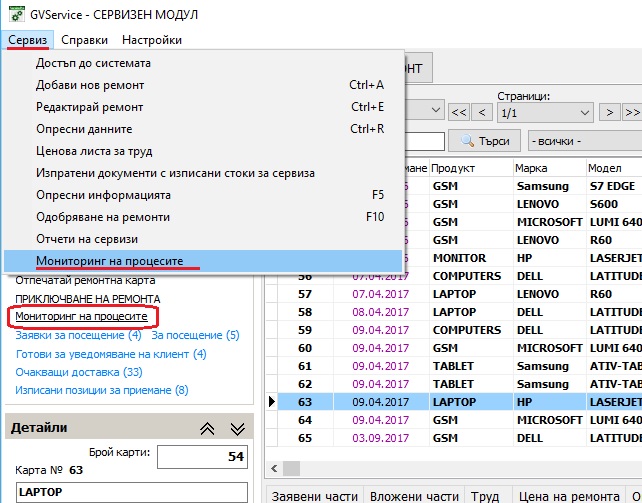Choose Редактирай ремонт menu item
This screenshot has height=503, width=642.
click(x=203, y=107)
